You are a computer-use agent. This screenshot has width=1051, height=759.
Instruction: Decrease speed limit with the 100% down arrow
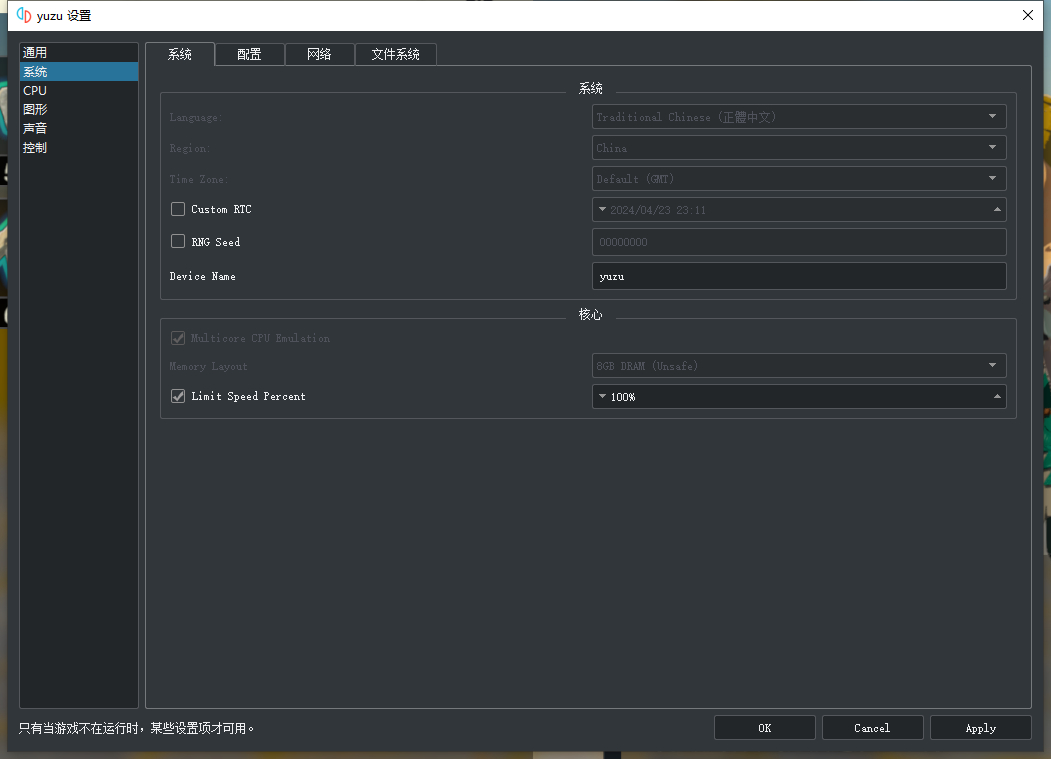tap(602, 397)
